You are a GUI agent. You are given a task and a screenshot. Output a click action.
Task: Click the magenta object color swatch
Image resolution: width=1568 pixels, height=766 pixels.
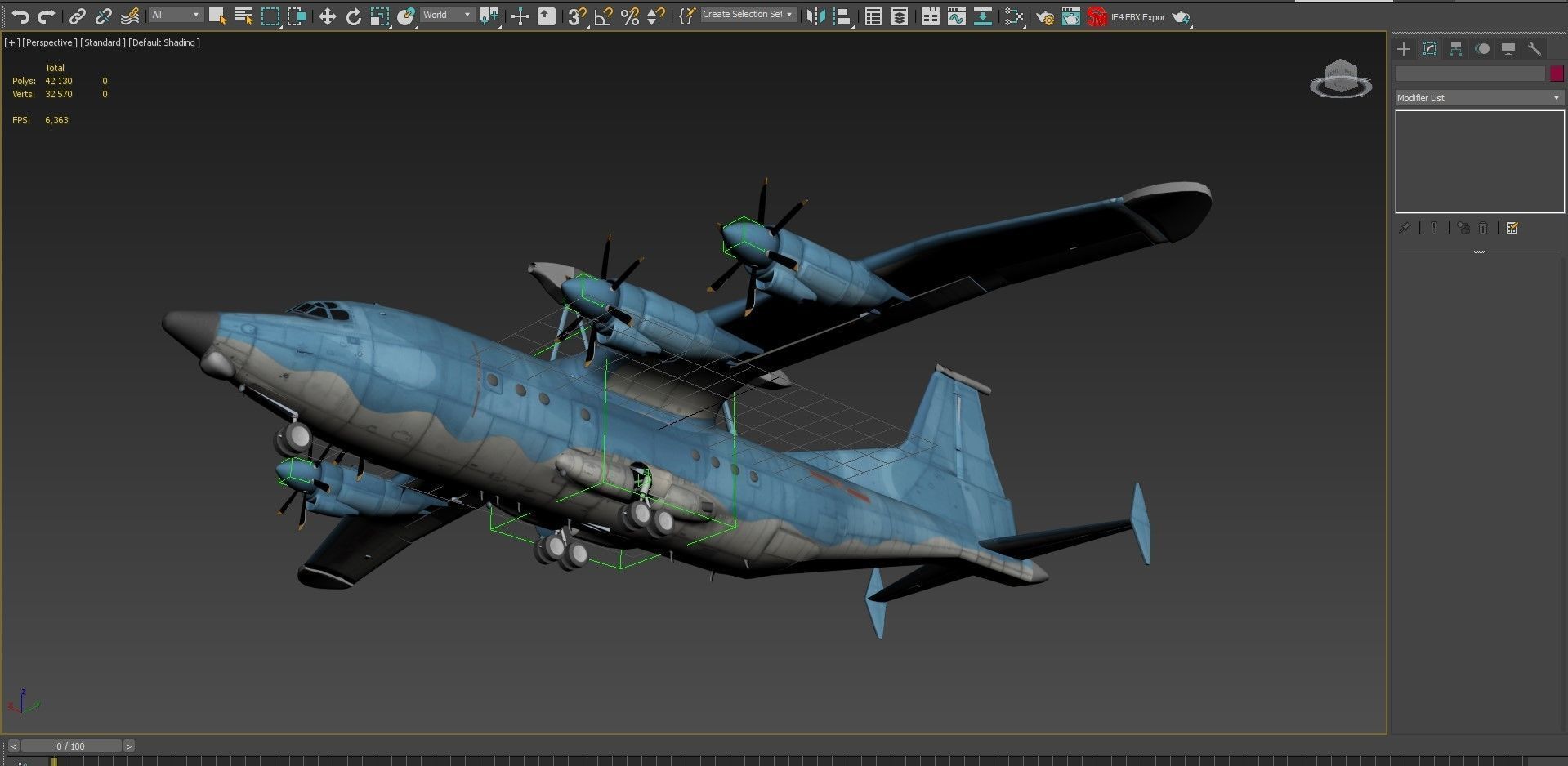tap(1557, 73)
